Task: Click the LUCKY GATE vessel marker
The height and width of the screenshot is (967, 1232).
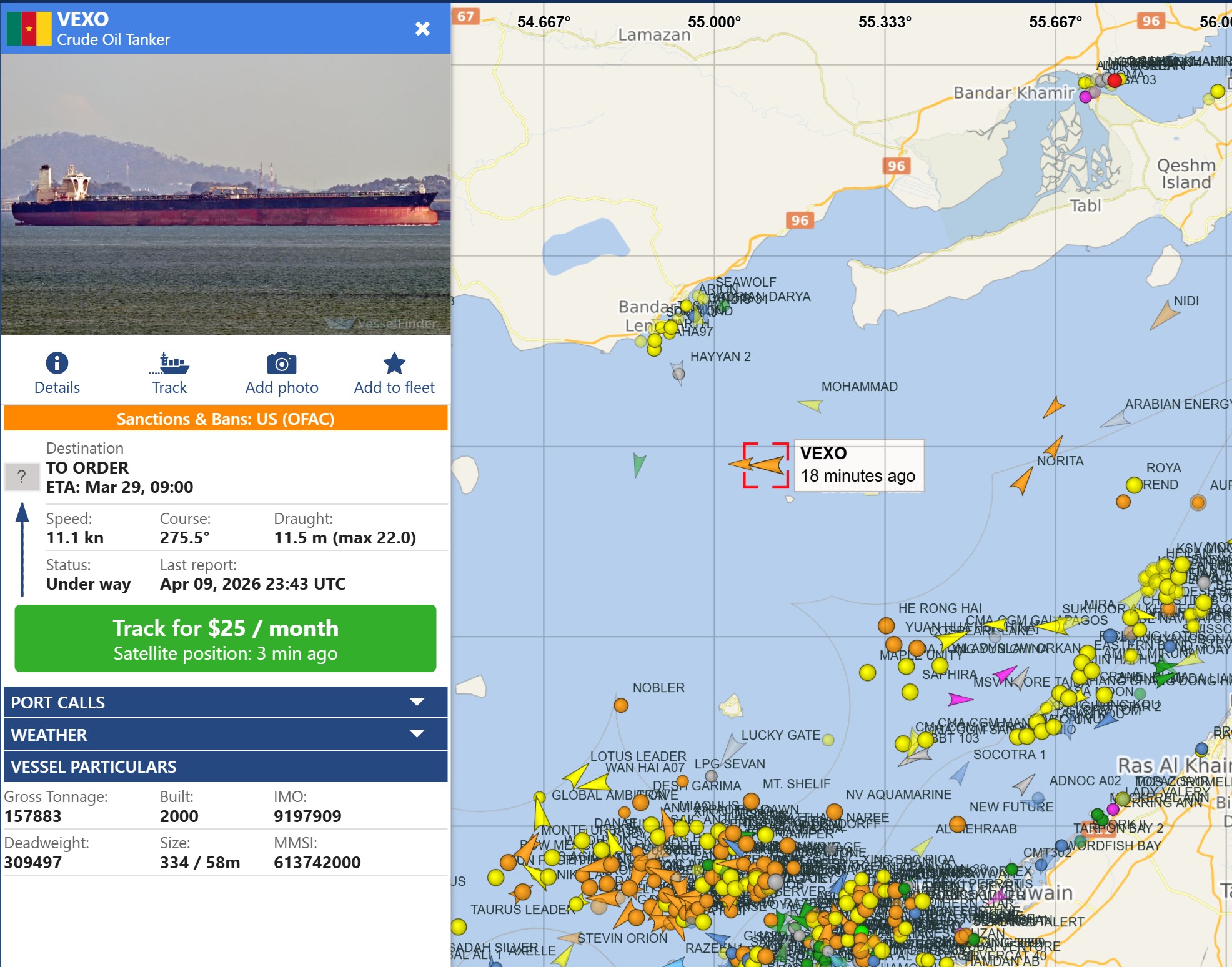Action: [x=828, y=740]
